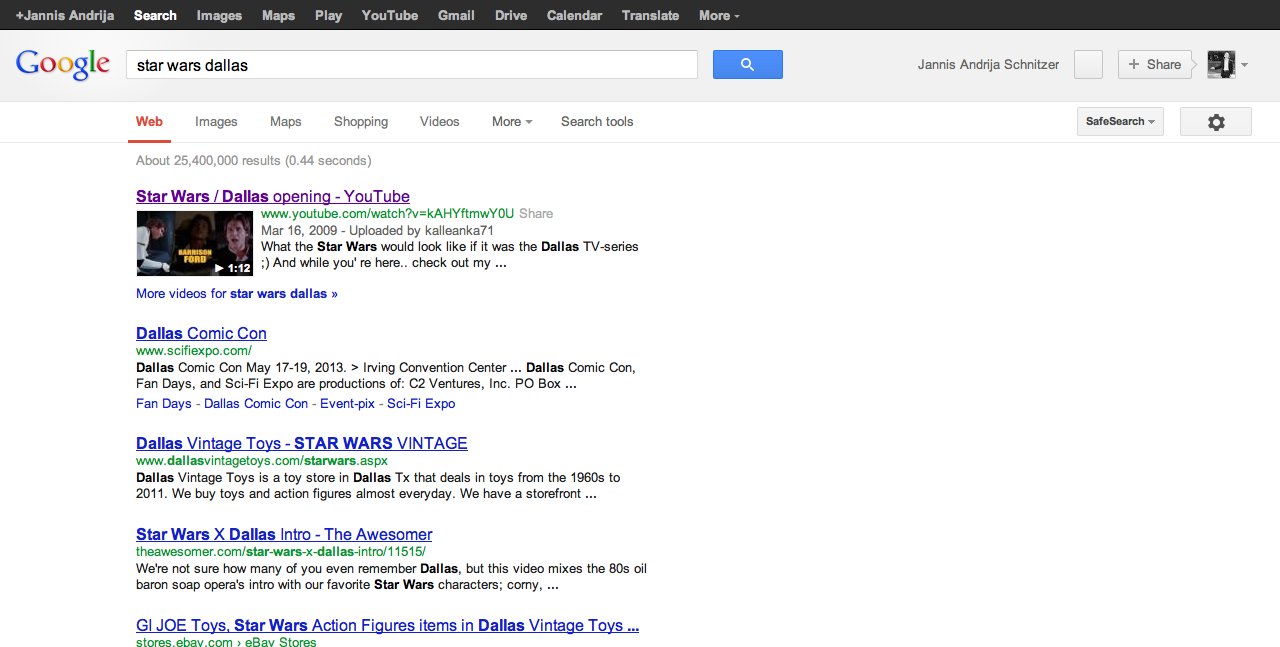
Task: Open Maps in the top black bar
Action: (278, 15)
